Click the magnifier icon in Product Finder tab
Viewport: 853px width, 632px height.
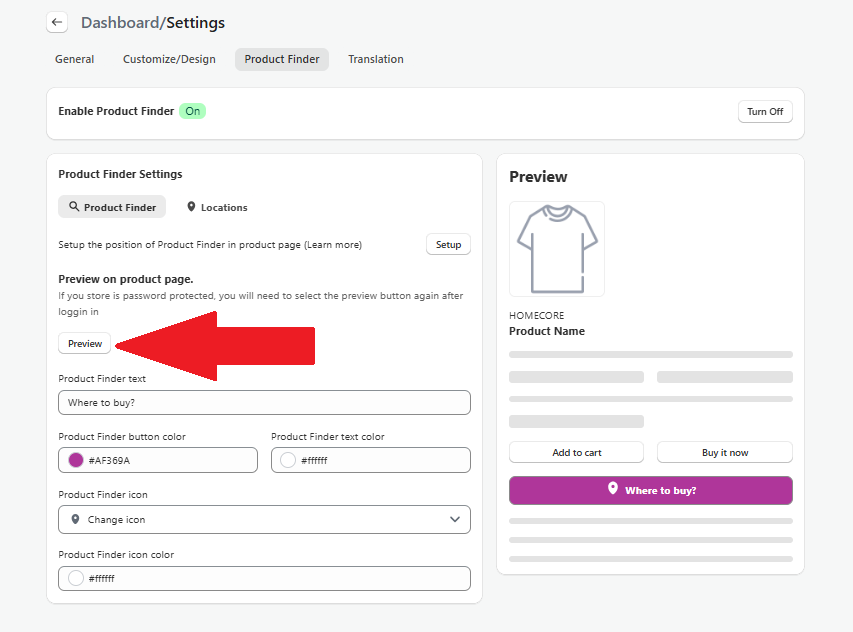point(74,207)
